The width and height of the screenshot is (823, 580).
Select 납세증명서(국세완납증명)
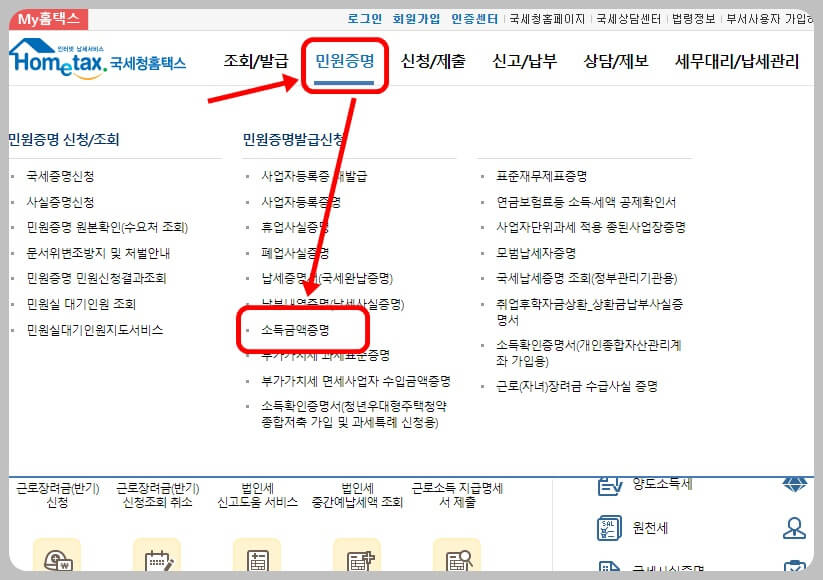point(327,278)
